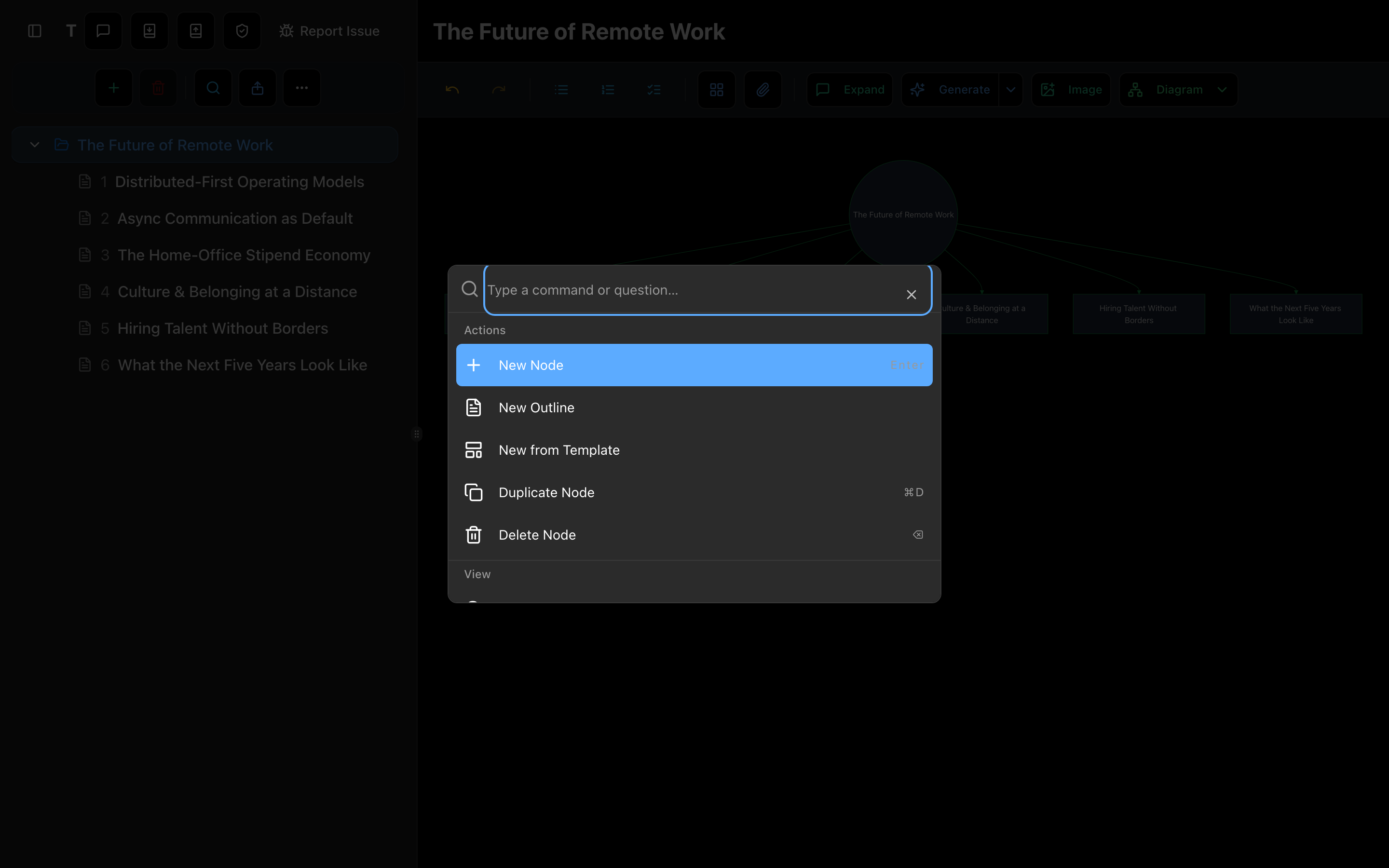Viewport: 1389px width, 868px height.
Task: Click the undo arrow
Action: (x=452, y=90)
